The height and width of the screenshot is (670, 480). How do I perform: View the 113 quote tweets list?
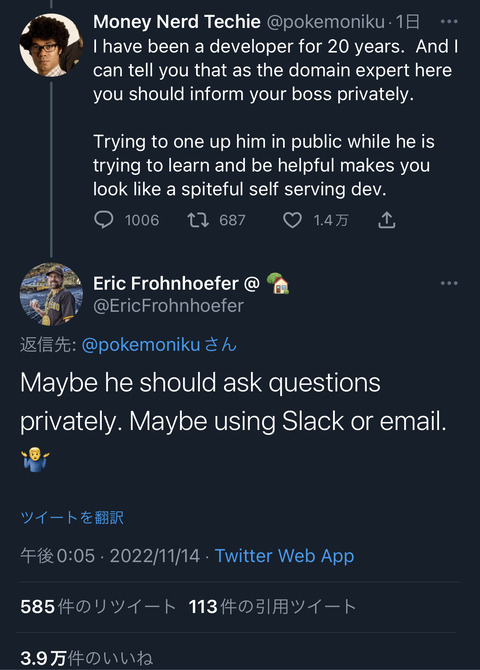coord(272,607)
